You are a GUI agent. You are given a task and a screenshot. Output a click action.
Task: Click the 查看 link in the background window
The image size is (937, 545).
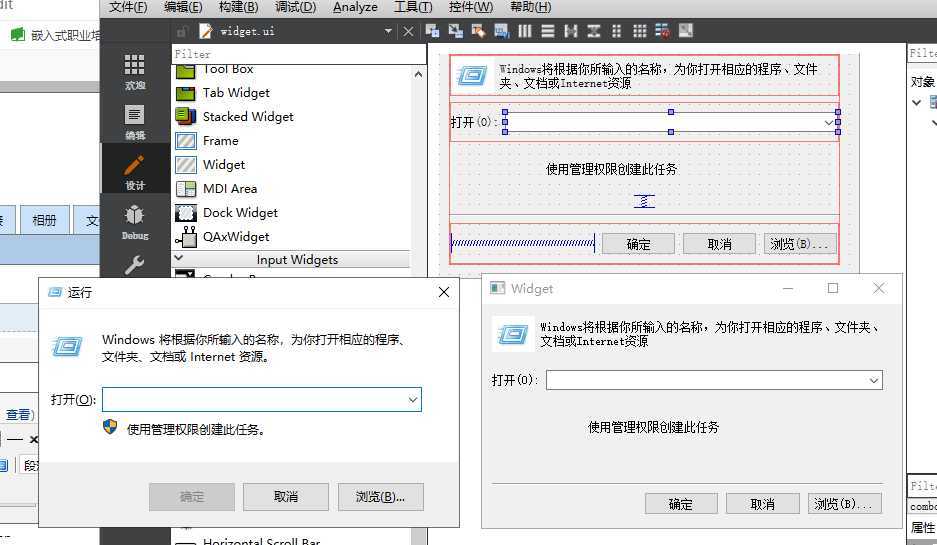pos(18,414)
